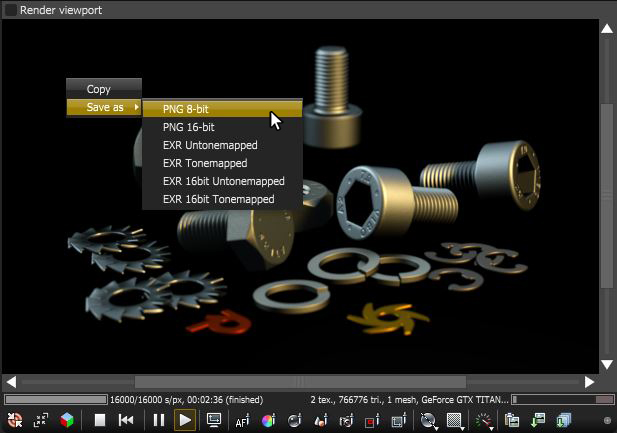Screen dimensions: 617x433
Task: Select the object picker icon
Action: point(321,420)
